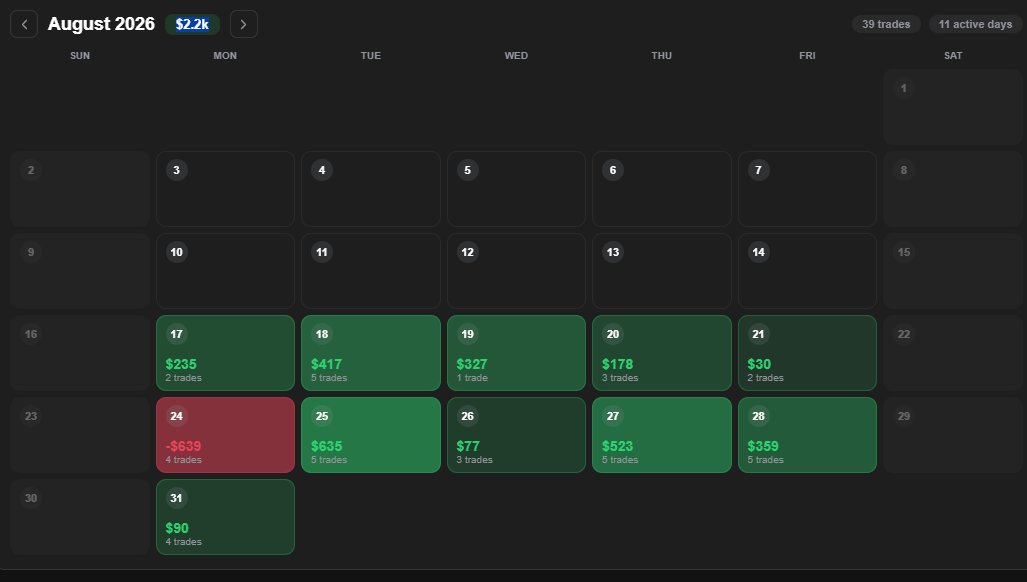The height and width of the screenshot is (582, 1027).
Task: Open the August 25 day cell
Action: click(371, 435)
